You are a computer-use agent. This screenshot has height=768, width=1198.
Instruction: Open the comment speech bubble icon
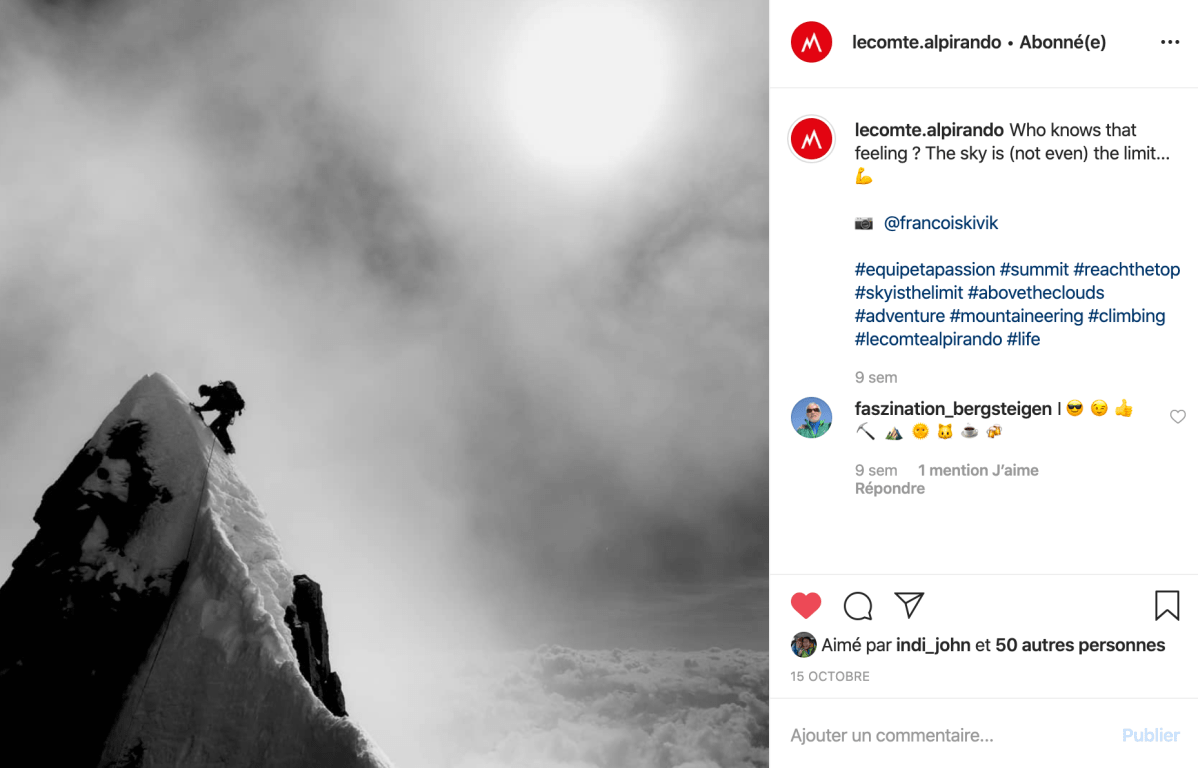[x=857, y=605]
